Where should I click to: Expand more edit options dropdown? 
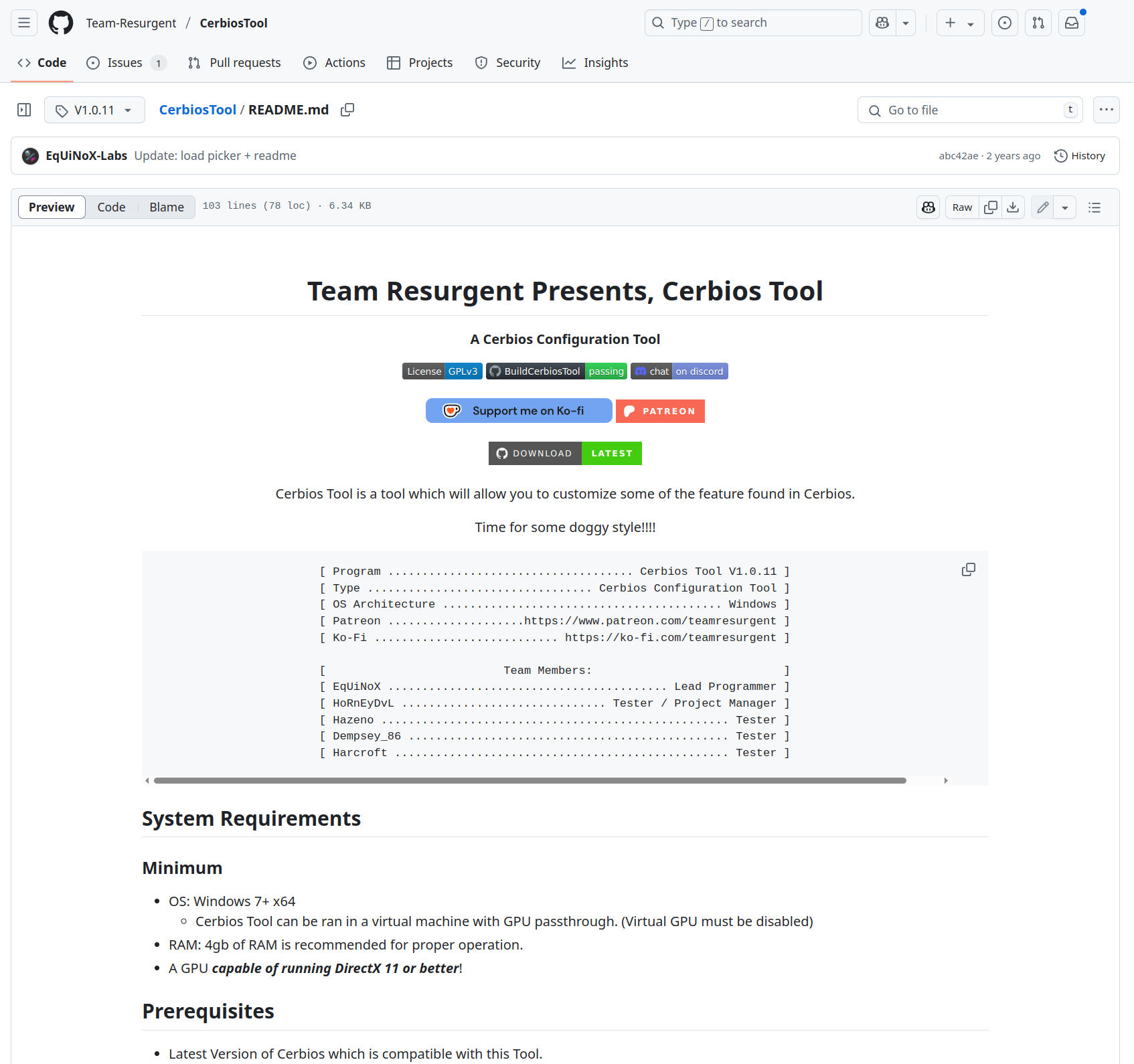1065,207
